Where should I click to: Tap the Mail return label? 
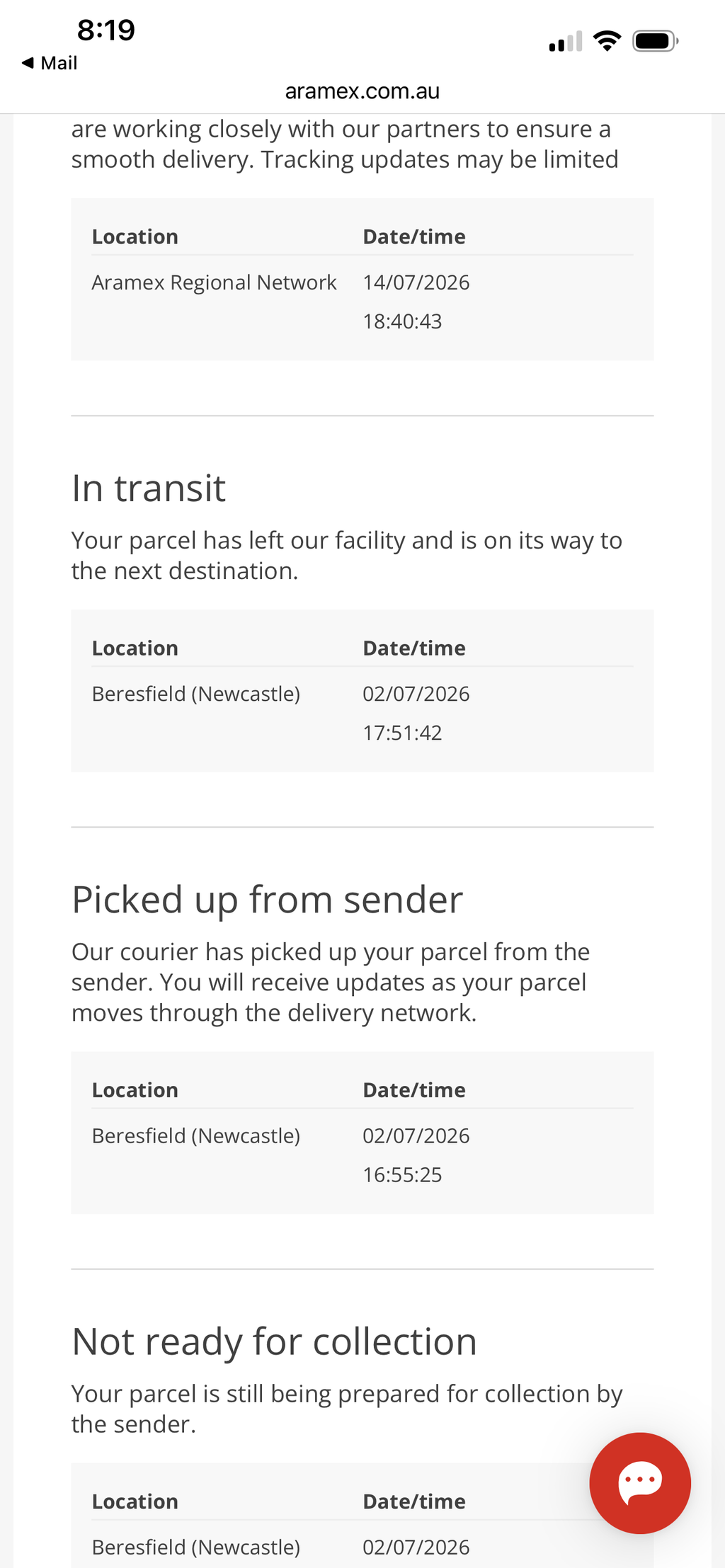pyautogui.click(x=59, y=63)
